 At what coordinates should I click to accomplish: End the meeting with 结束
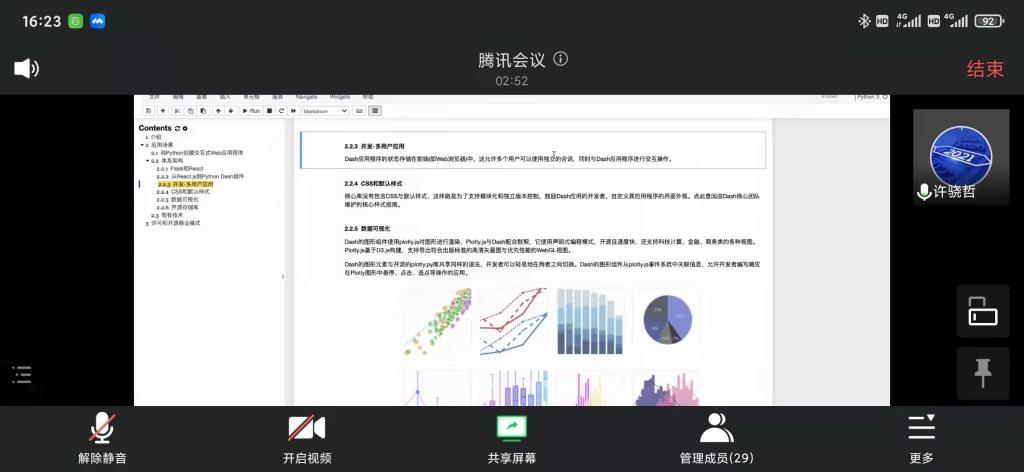984,69
